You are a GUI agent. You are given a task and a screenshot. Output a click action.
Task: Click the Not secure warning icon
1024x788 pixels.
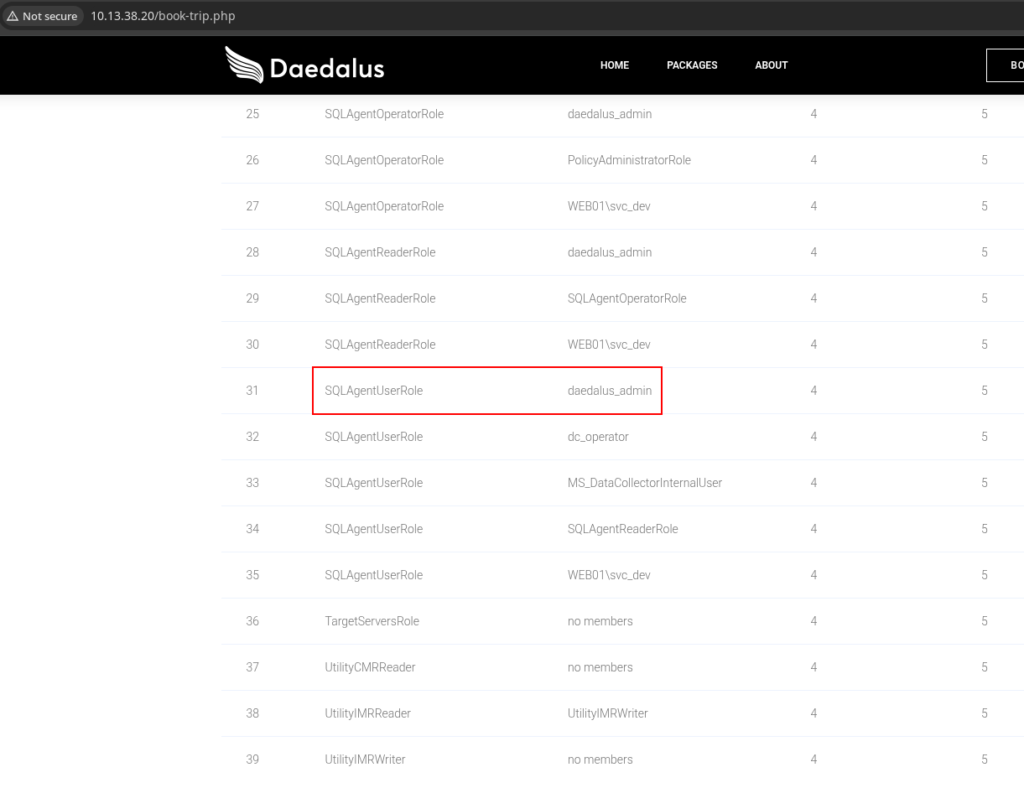[x=13, y=16]
